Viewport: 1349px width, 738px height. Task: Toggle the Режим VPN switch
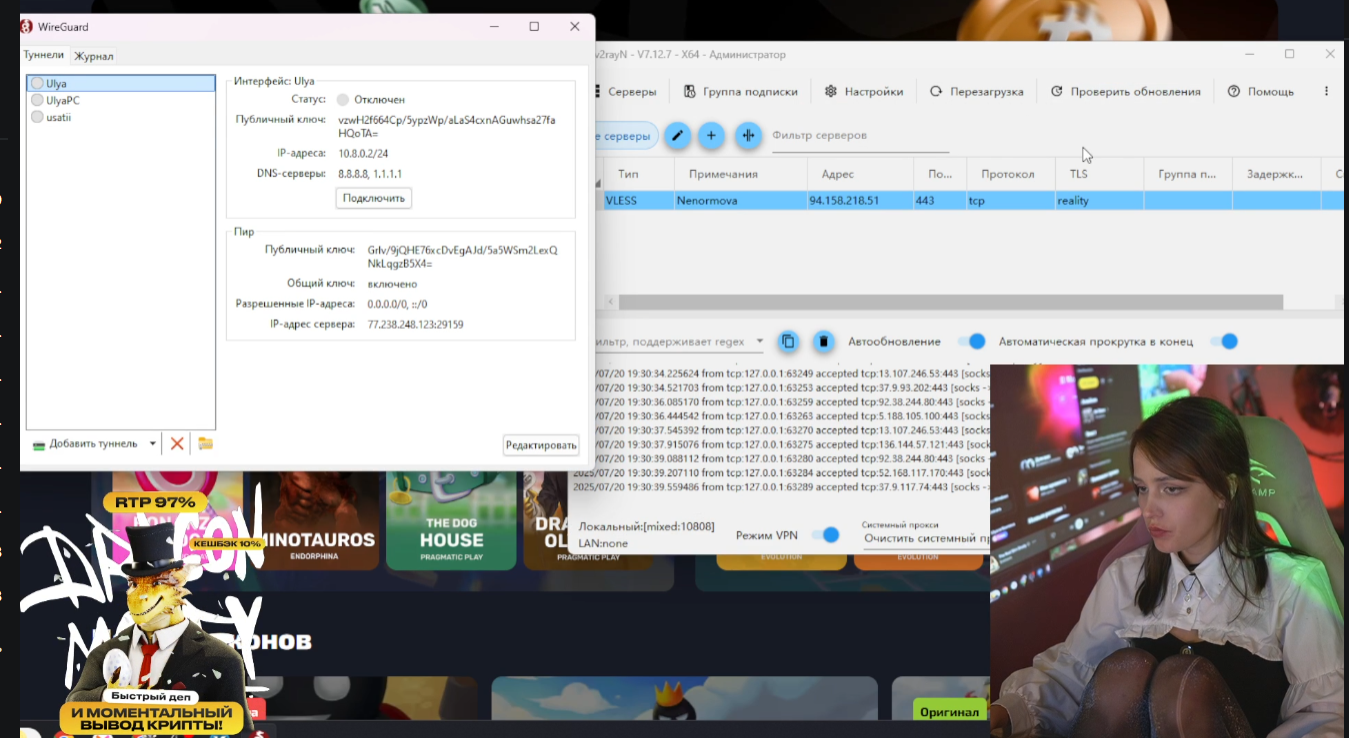point(825,535)
